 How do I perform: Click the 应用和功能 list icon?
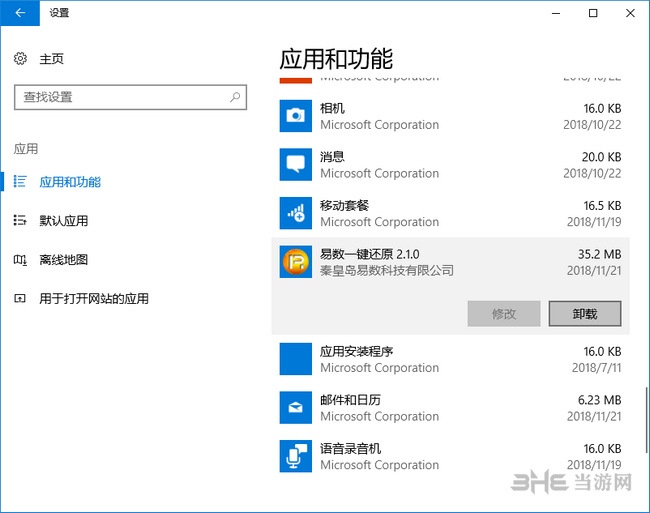(20, 181)
